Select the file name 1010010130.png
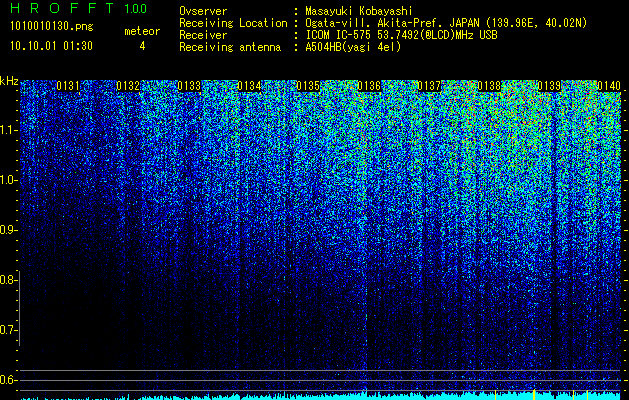Image resolution: width=629 pixels, height=400 pixels. coord(52,27)
